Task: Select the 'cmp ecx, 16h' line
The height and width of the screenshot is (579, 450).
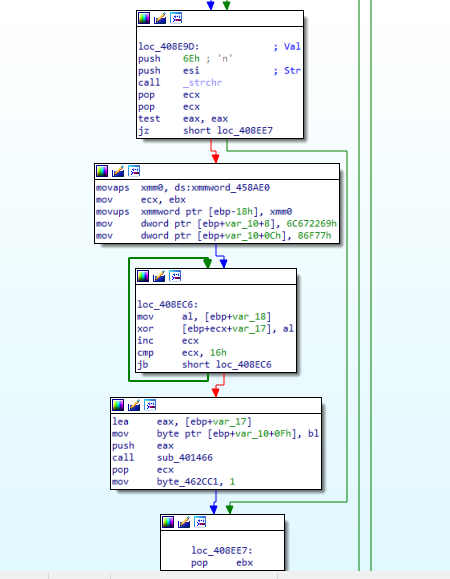Action: 182,353
